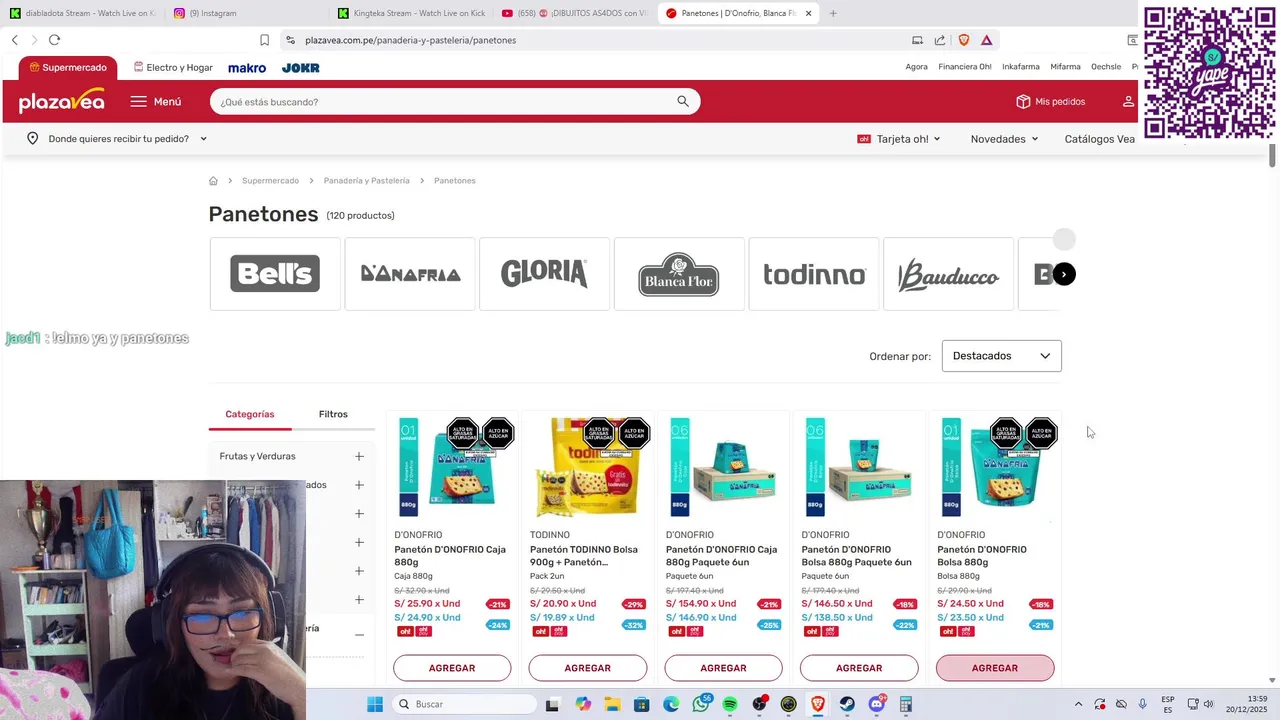Click the Brave Shields lion icon

coord(964,40)
